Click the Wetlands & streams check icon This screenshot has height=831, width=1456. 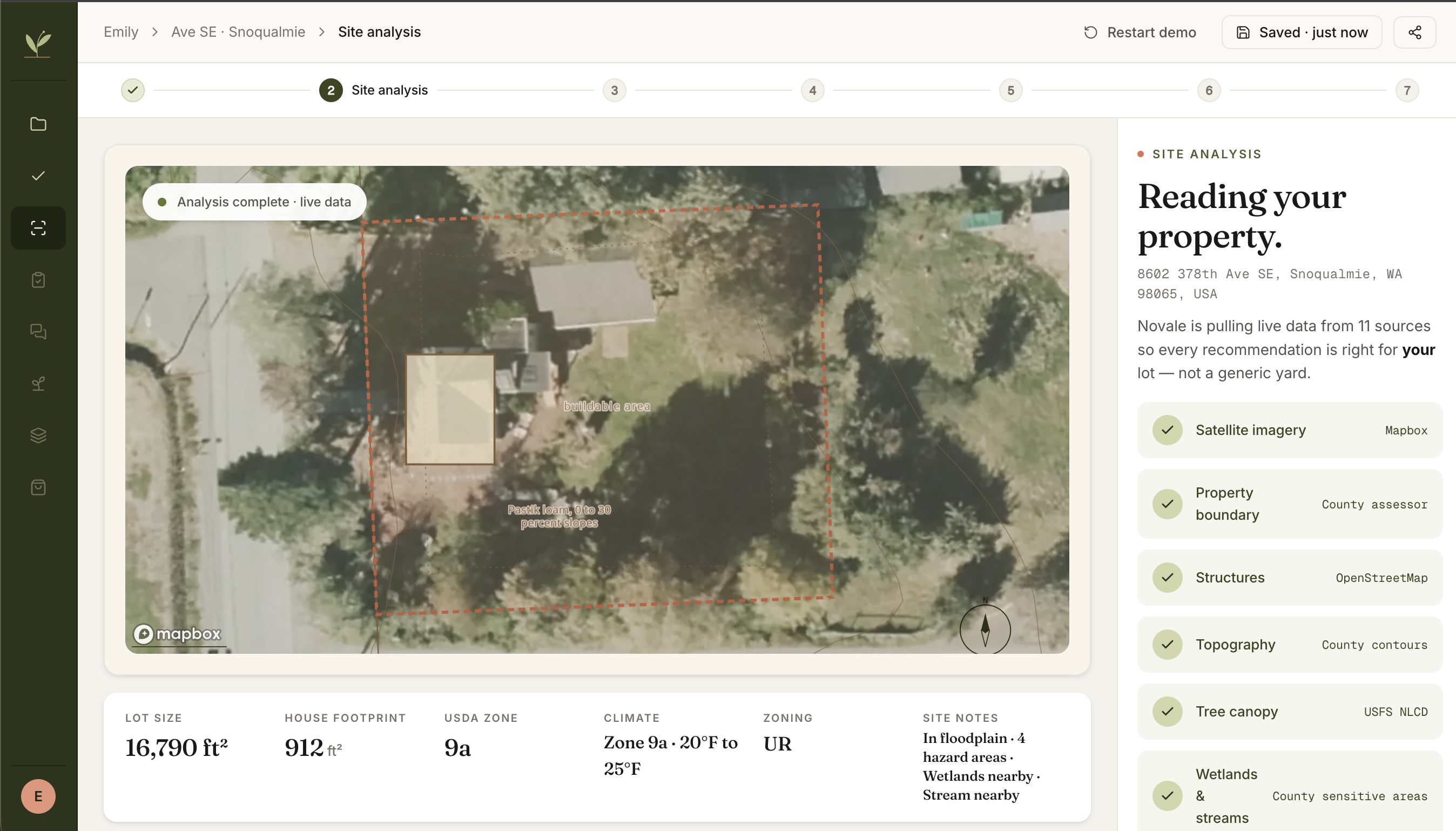coord(1168,796)
